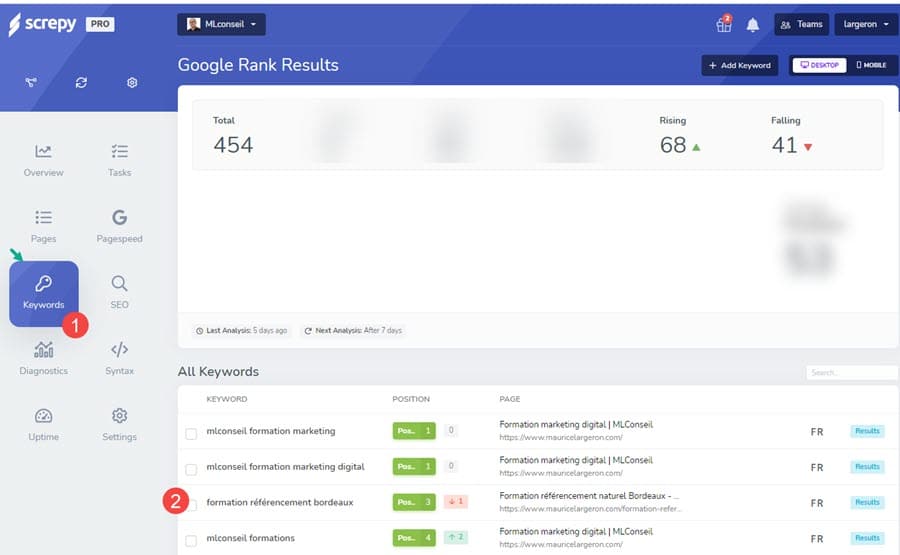Click the Falling count 41
Image resolution: width=900 pixels, height=555 pixels.
click(x=785, y=145)
